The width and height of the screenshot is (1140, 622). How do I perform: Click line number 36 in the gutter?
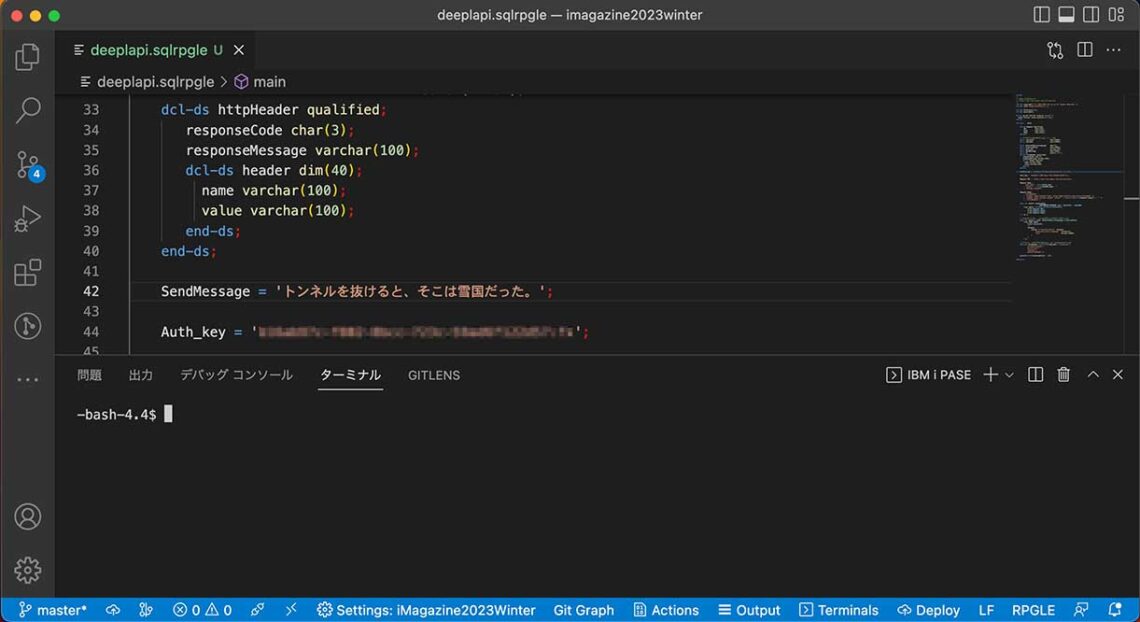coord(91,171)
